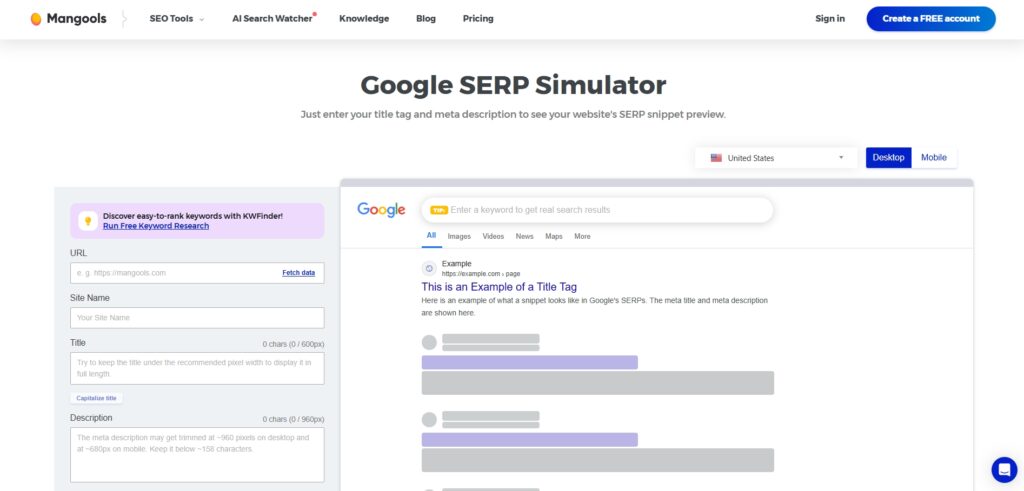Select the More tab in preview
This screenshot has height=491, width=1024.
pos(583,236)
